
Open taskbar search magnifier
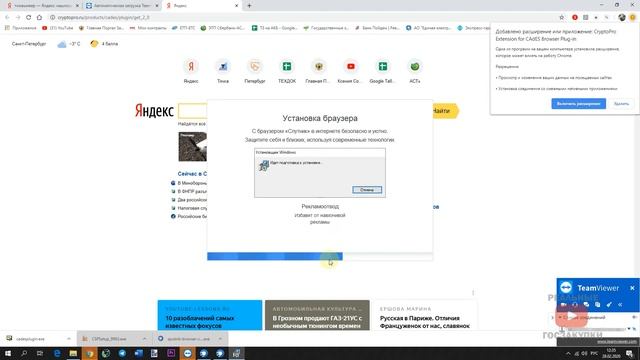tap(24, 353)
